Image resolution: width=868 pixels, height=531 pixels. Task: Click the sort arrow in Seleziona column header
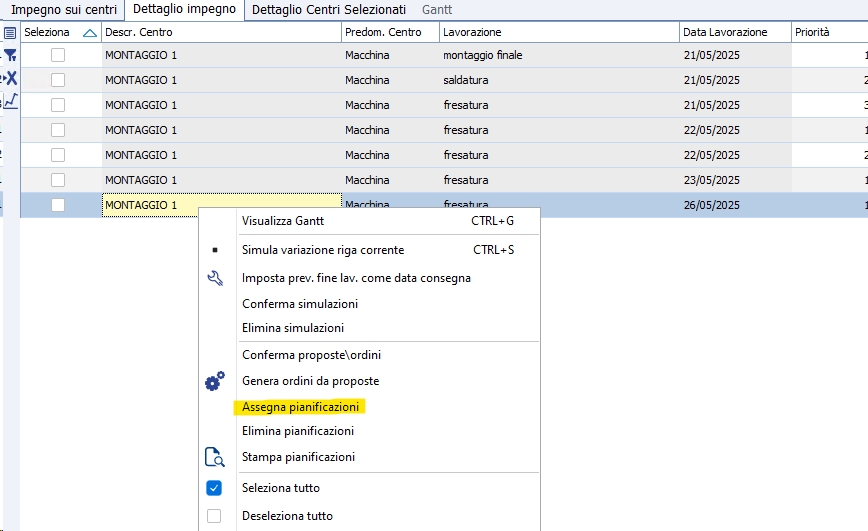pyautogui.click(x=90, y=32)
